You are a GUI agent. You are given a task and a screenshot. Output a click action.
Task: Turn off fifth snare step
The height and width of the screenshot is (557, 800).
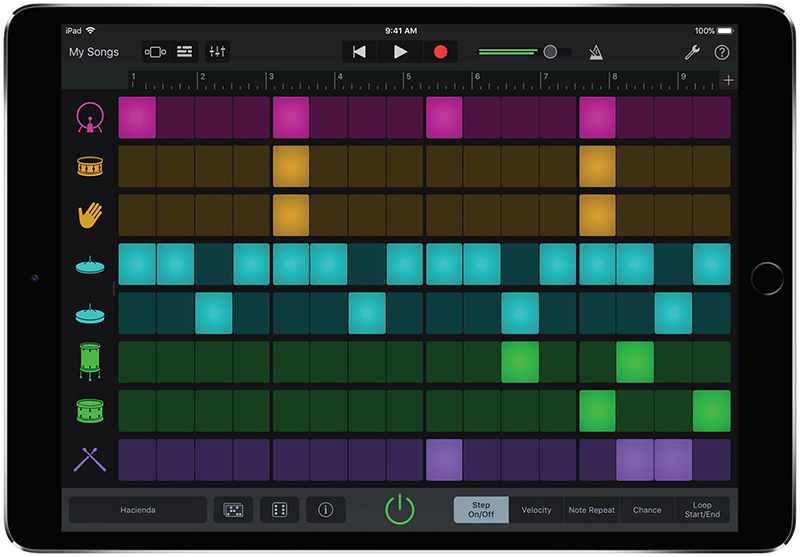291,166
